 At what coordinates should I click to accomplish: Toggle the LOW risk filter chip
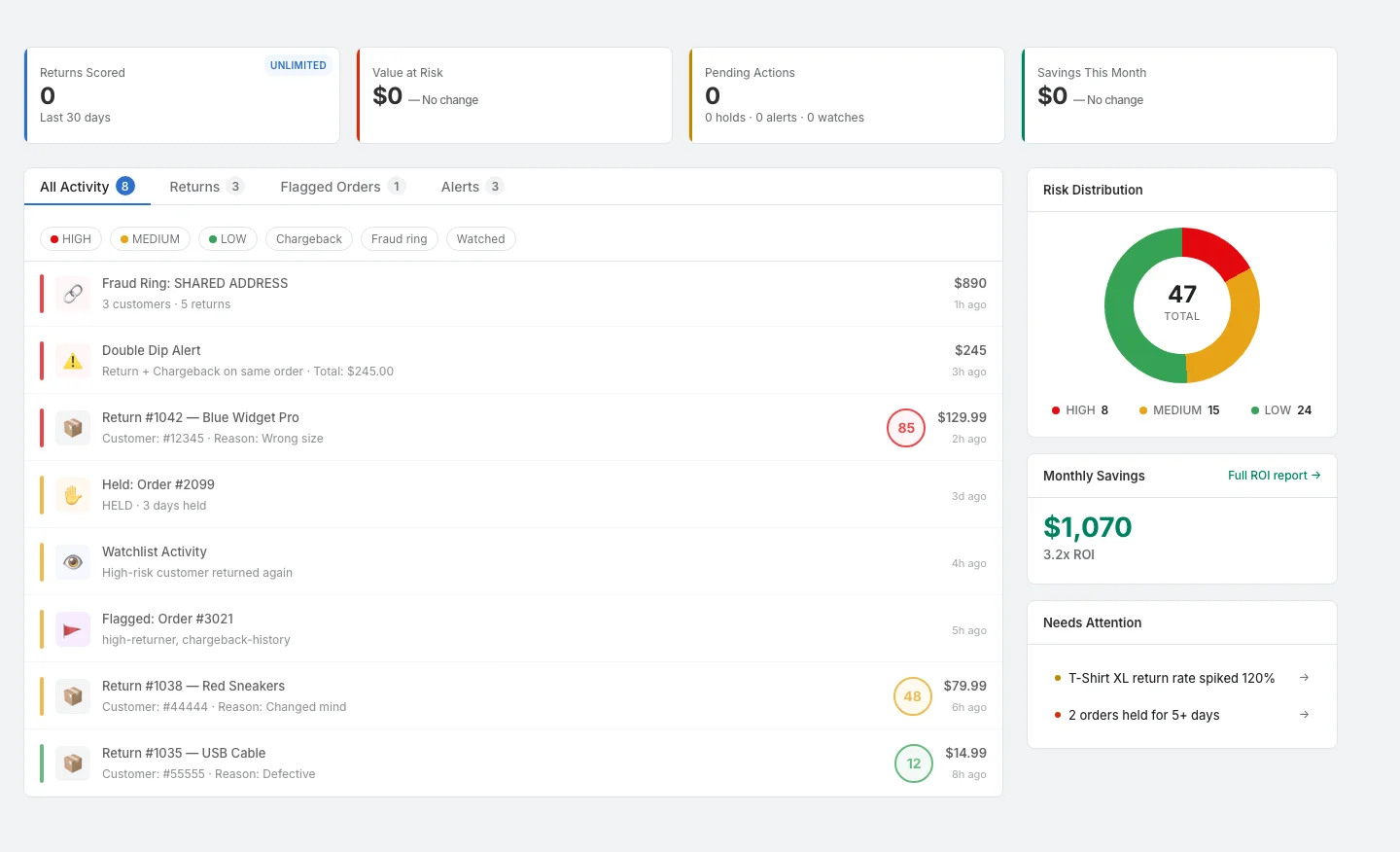(x=227, y=239)
